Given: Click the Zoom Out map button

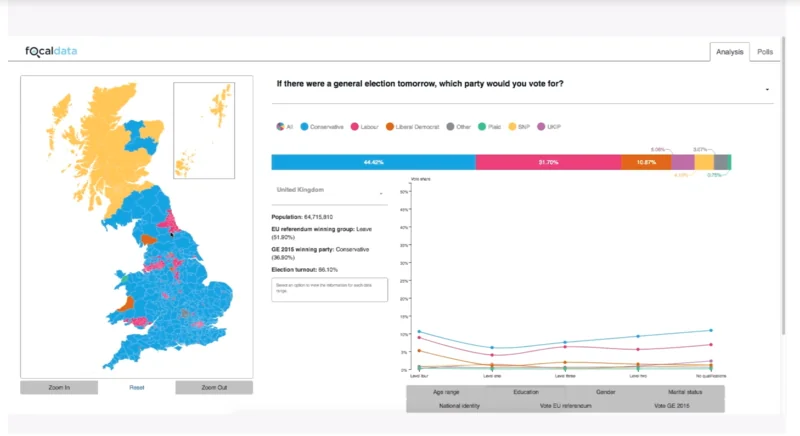Looking at the screenshot, I should 214,388.
